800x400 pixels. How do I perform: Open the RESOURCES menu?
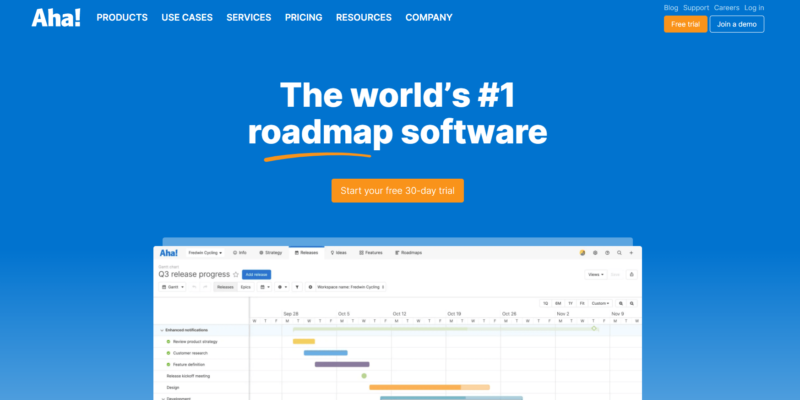click(364, 17)
